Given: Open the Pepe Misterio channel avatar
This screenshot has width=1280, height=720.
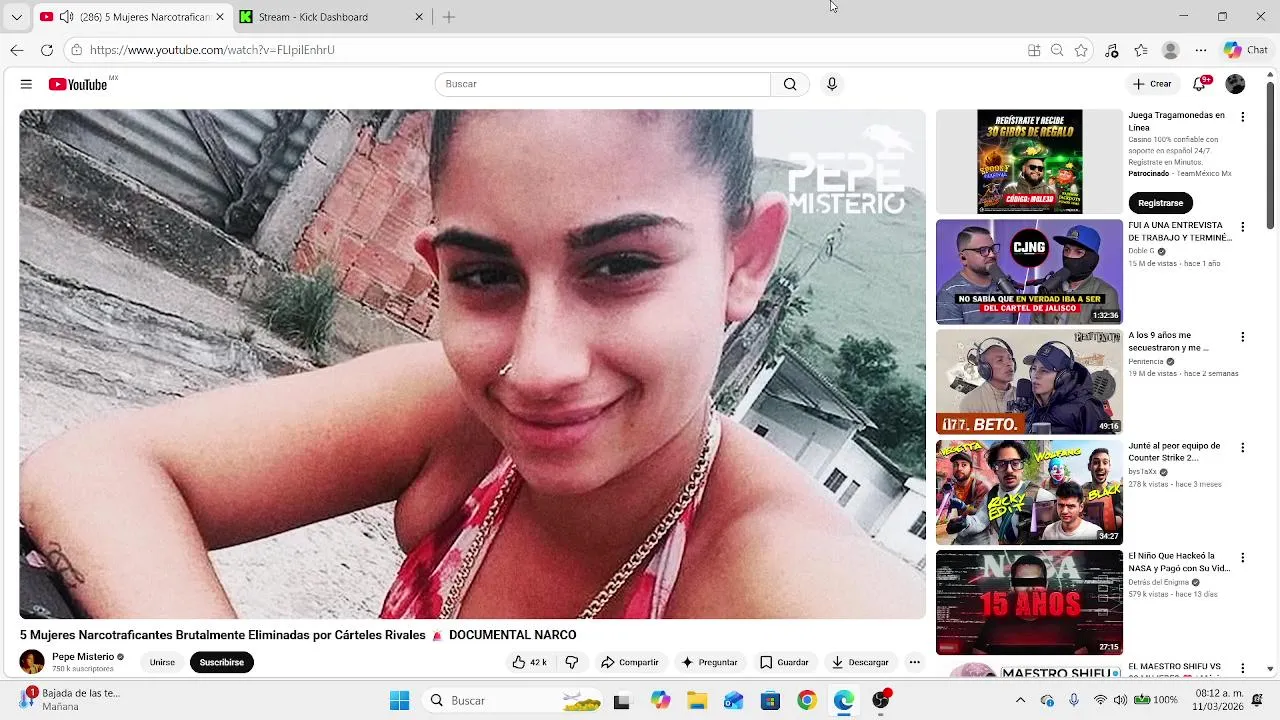Looking at the screenshot, I should tap(32, 662).
